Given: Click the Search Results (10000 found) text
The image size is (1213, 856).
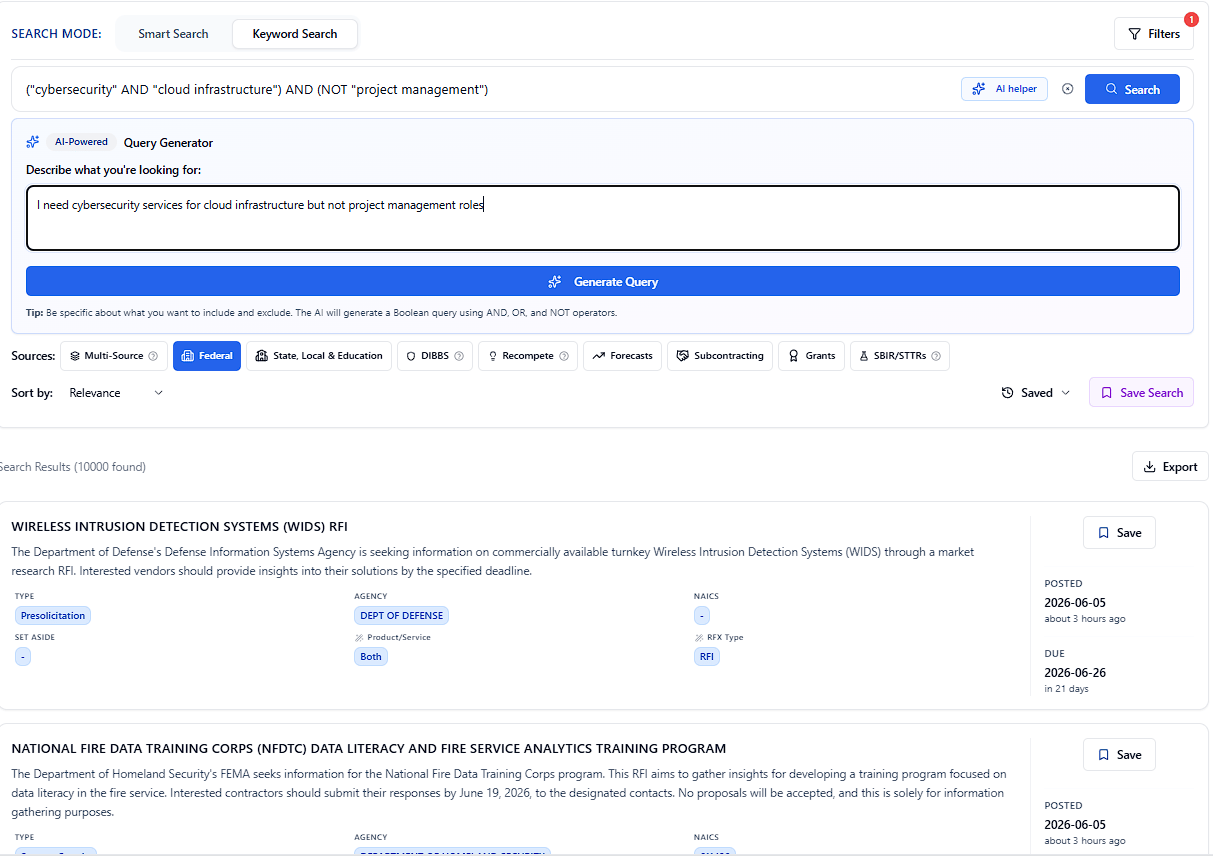Looking at the screenshot, I should coord(72,467).
